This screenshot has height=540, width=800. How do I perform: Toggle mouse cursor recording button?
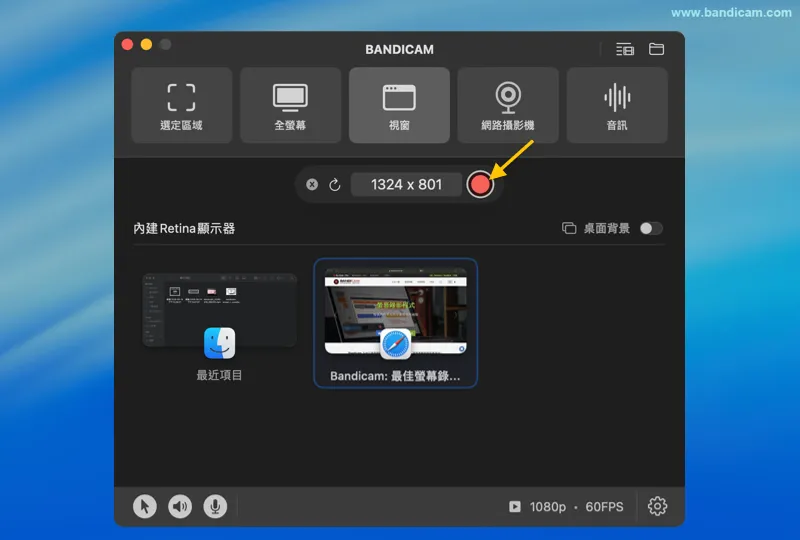click(x=145, y=506)
